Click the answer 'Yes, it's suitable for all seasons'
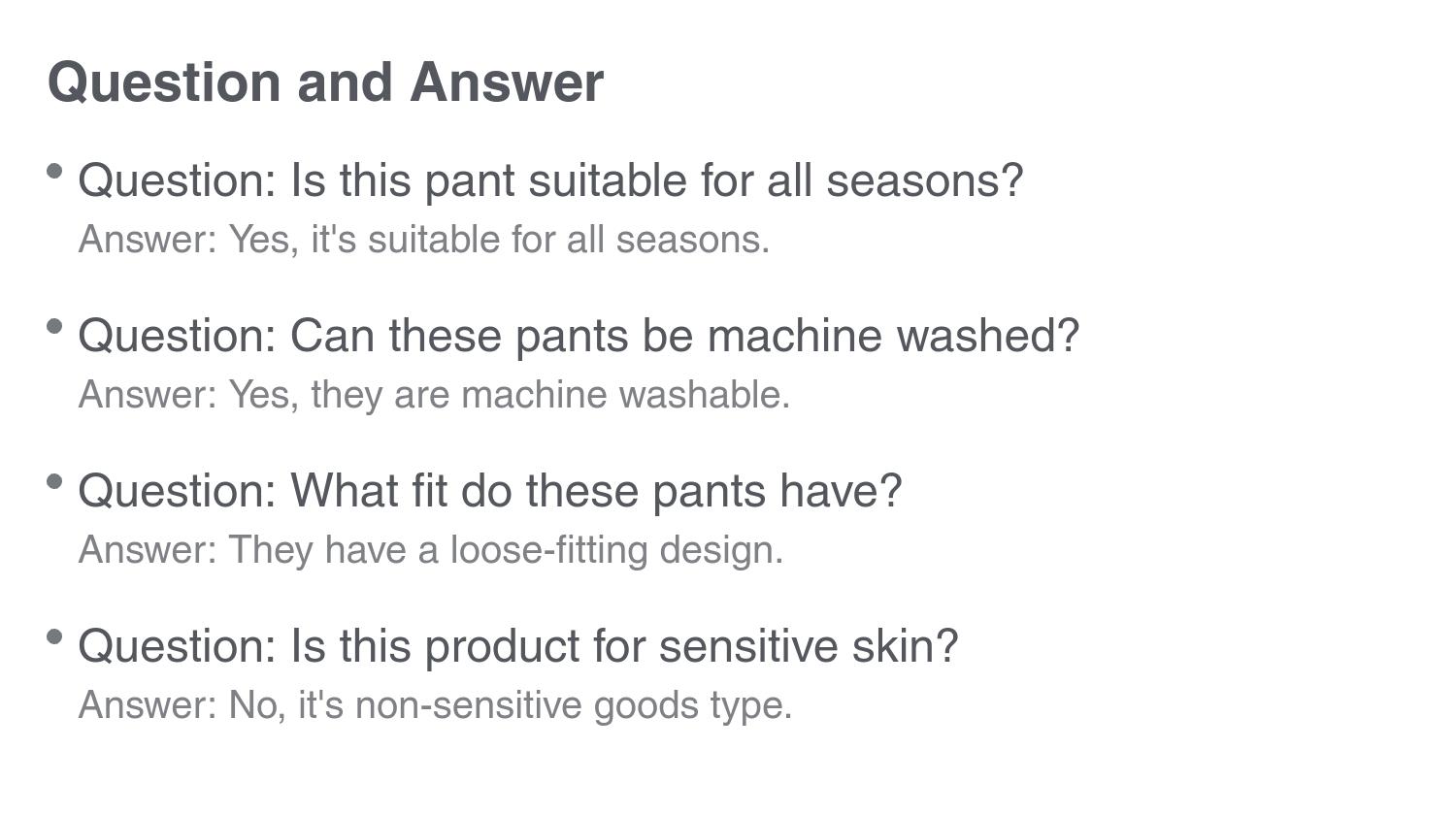Screen dimensions: 1456x815 pyautogui.click(x=423, y=240)
